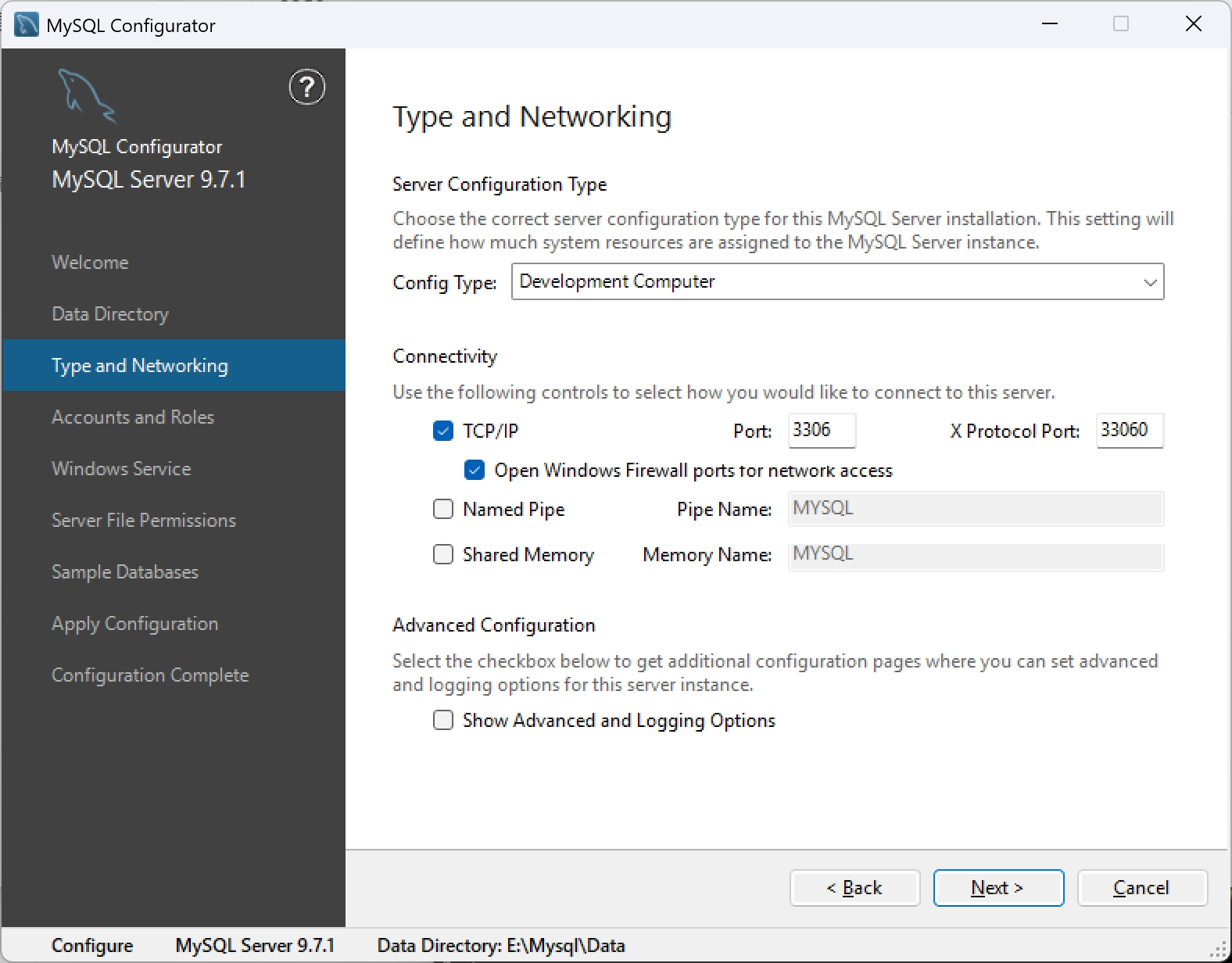The height and width of the screenshot is (963, 1232).
Task: Click the Data Directory status bar text
Action: pyautogui.click(x=501, y=946)
